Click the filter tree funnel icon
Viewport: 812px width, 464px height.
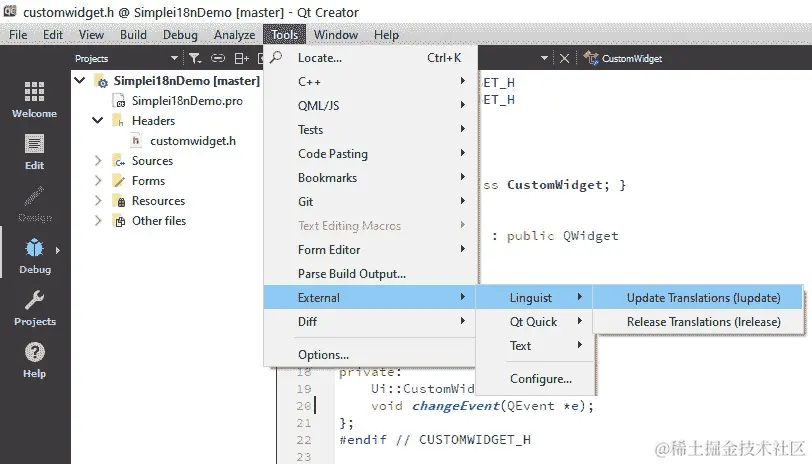[195, 59]
